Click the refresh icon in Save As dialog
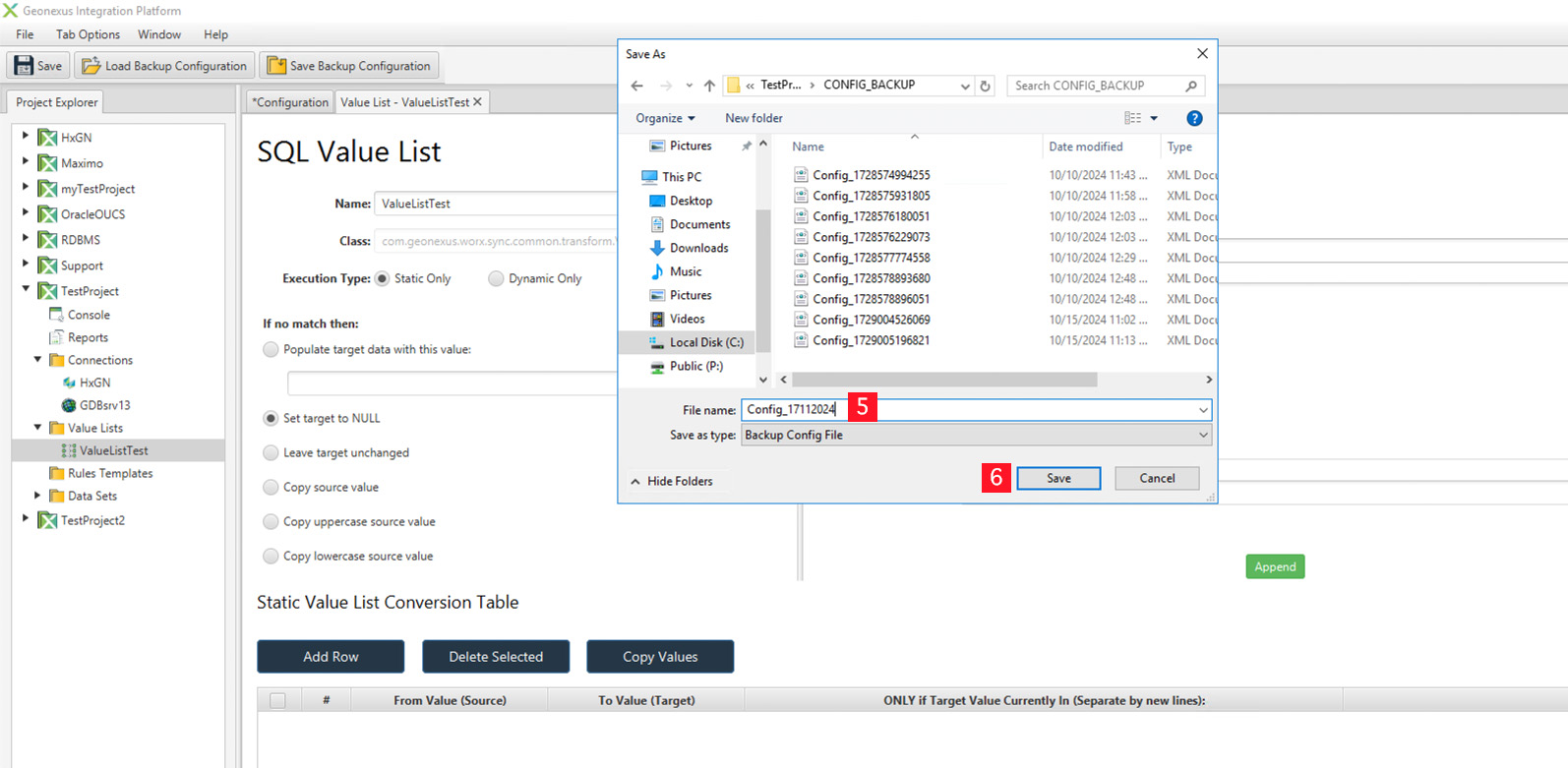The width and height of the screenshot is (1568, 768). [985, 86]
